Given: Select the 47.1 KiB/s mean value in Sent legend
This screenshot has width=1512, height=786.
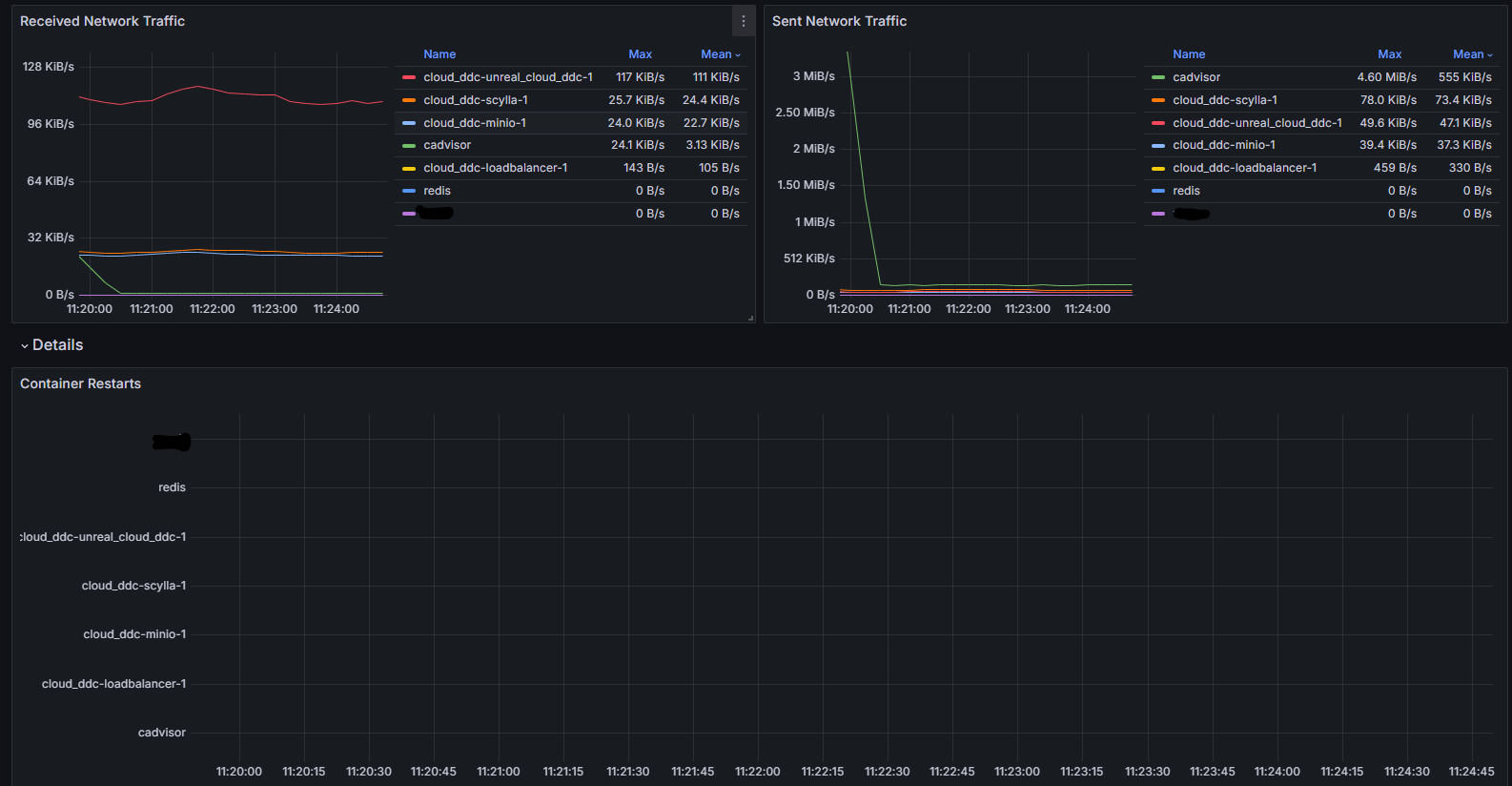Looking at the screenshot, I should 1465,123.
